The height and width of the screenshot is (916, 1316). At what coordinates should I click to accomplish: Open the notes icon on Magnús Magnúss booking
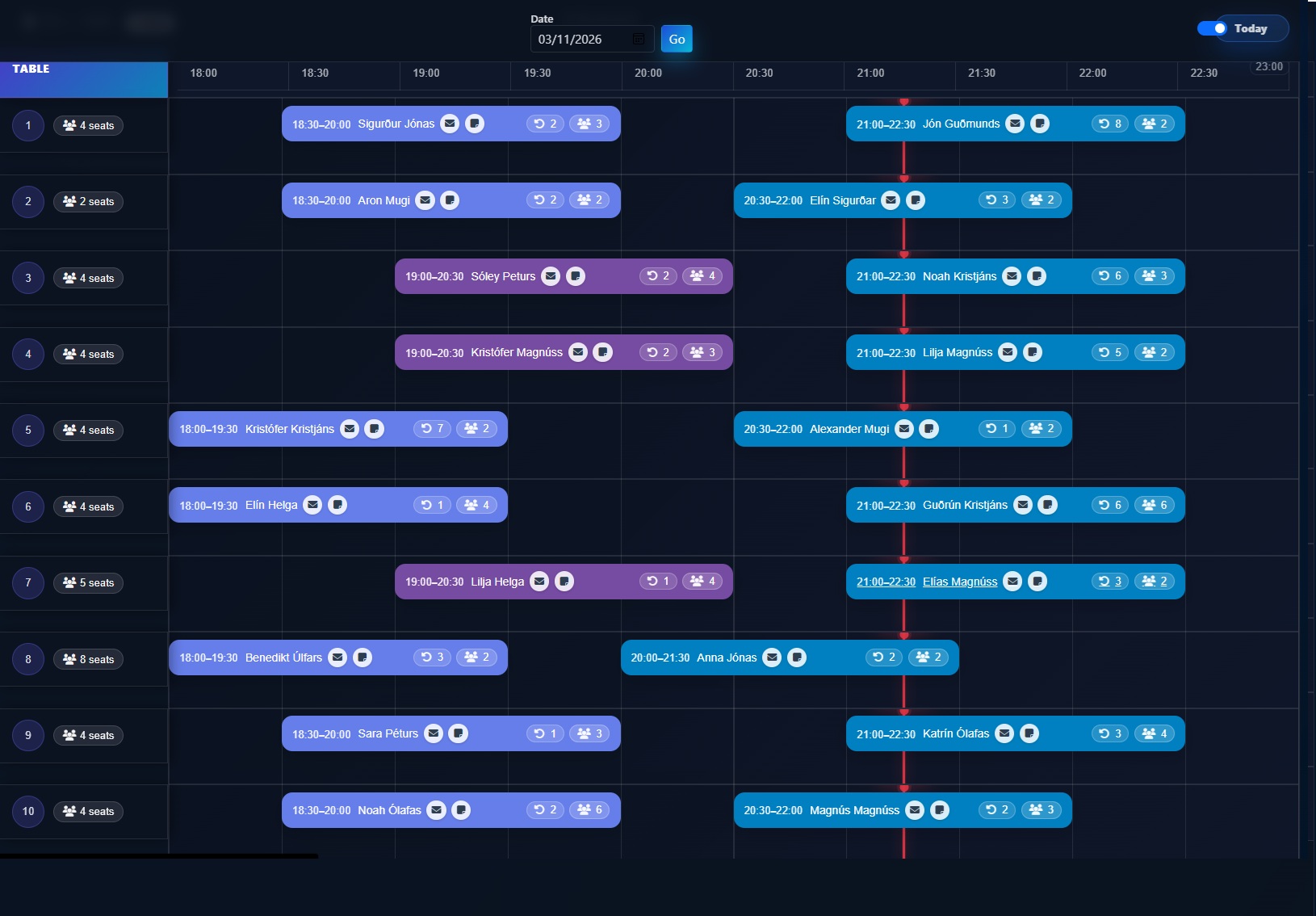(x=939, y=809)
